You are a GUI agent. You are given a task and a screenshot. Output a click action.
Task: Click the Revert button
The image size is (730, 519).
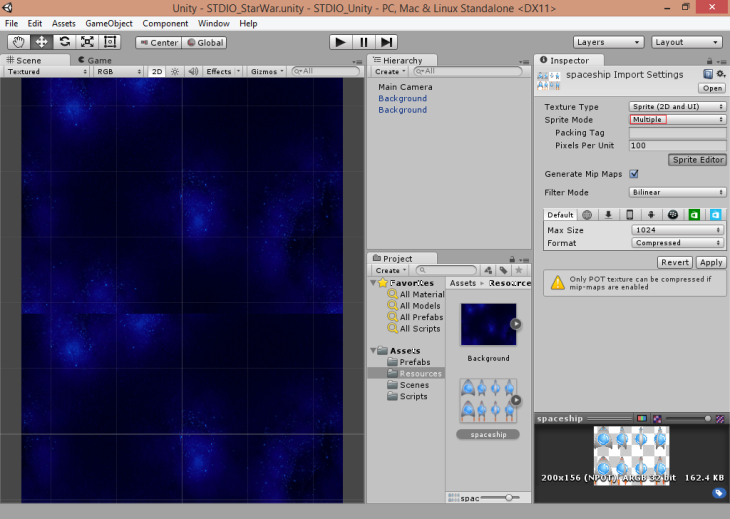[675, 263]
